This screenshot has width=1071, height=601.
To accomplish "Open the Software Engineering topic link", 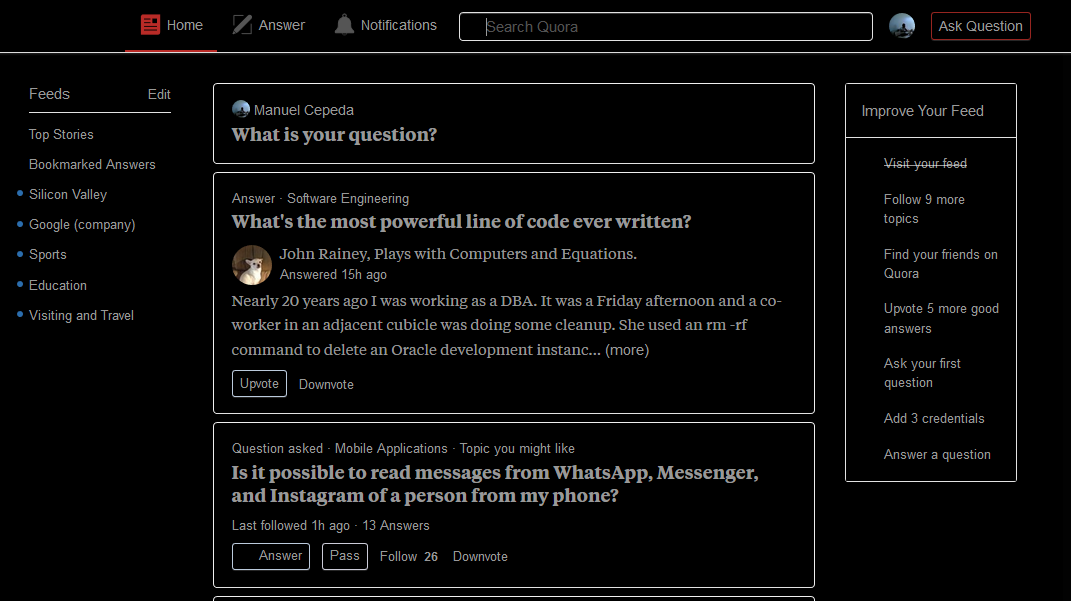I will pyautogui.click(x=348, y=199).
